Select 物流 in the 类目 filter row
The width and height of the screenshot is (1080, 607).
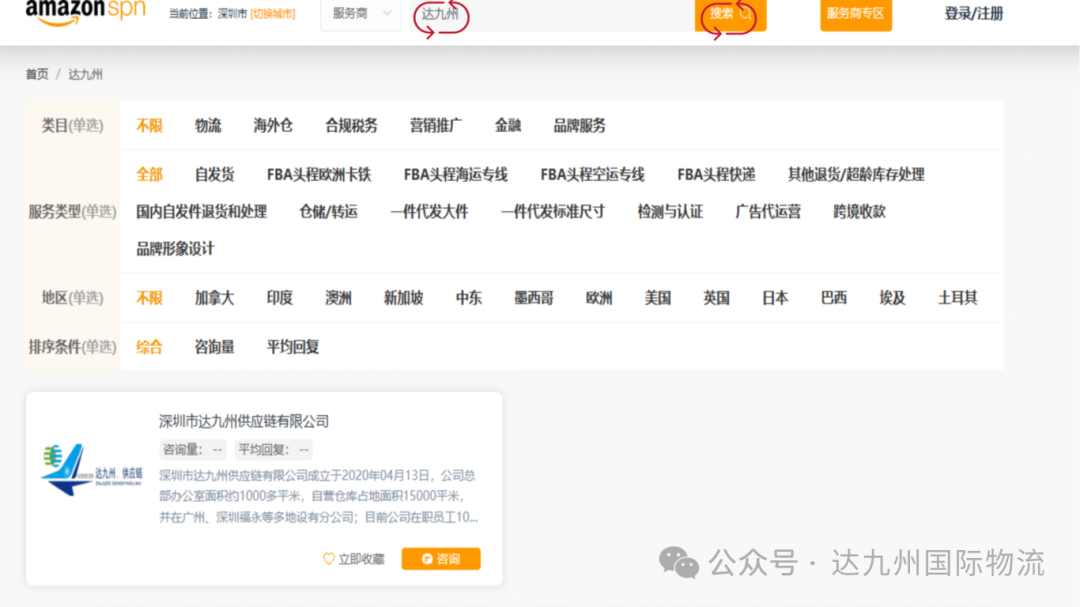pos(208,124)
